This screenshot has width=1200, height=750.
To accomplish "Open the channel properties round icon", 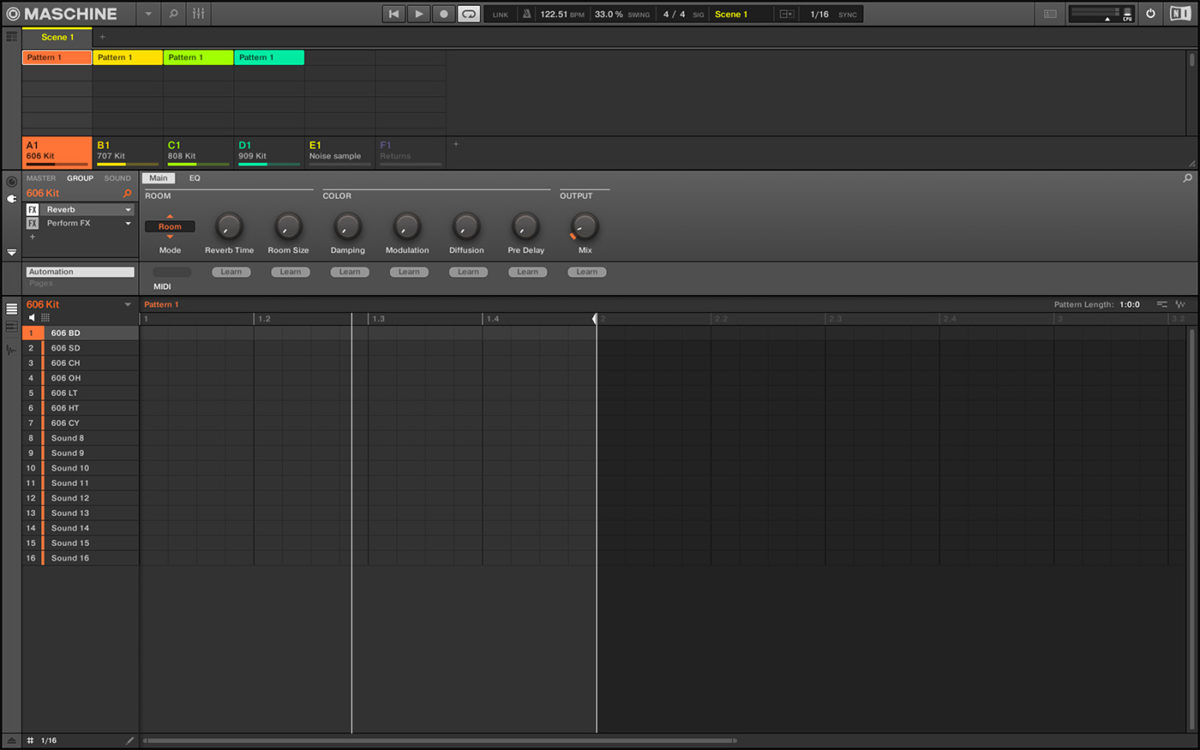I will pos(11,182).
